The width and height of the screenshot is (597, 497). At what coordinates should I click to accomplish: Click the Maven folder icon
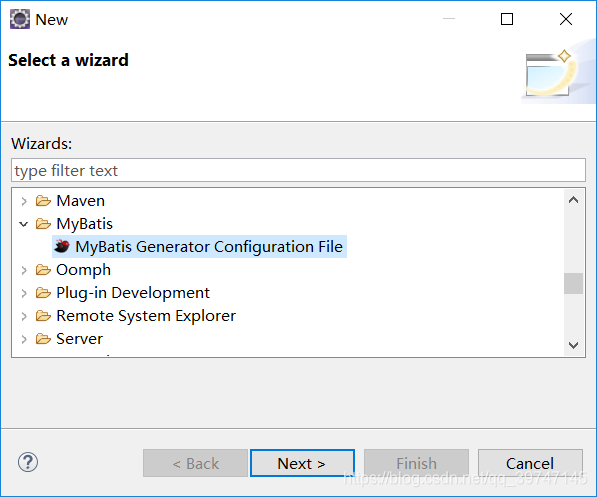click(x=43, y=201)
